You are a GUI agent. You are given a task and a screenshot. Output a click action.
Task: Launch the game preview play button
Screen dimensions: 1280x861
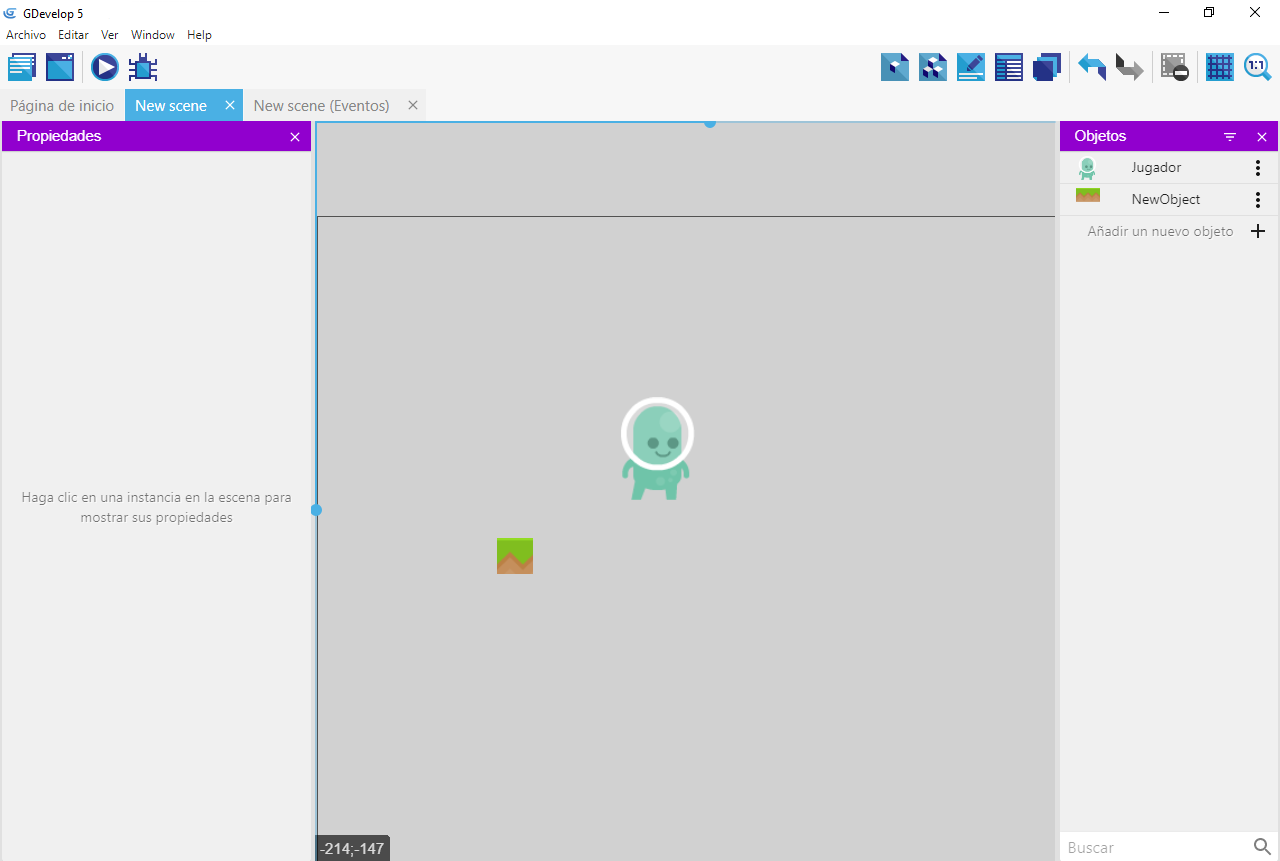click(105, 67)
